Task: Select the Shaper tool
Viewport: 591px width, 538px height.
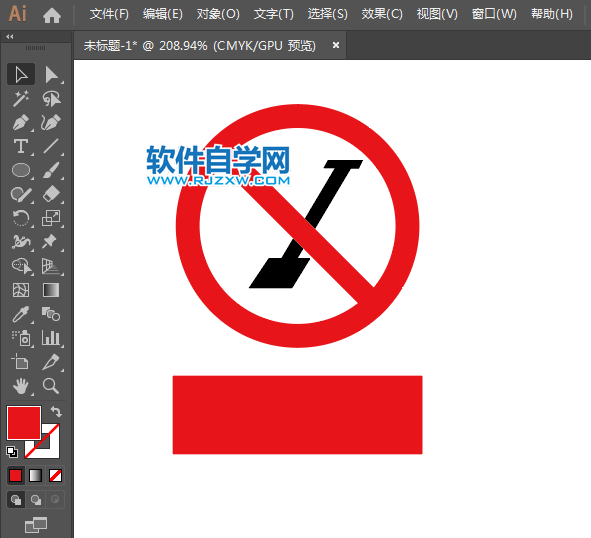Action: (21, 194)
